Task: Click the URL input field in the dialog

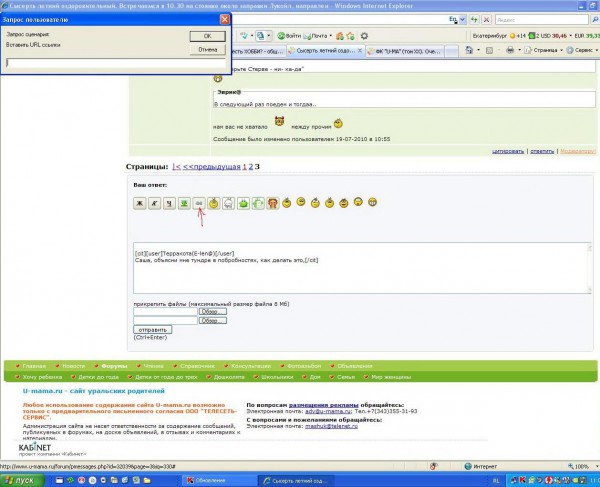Action: pyautogui.click(x=116, y=63)
